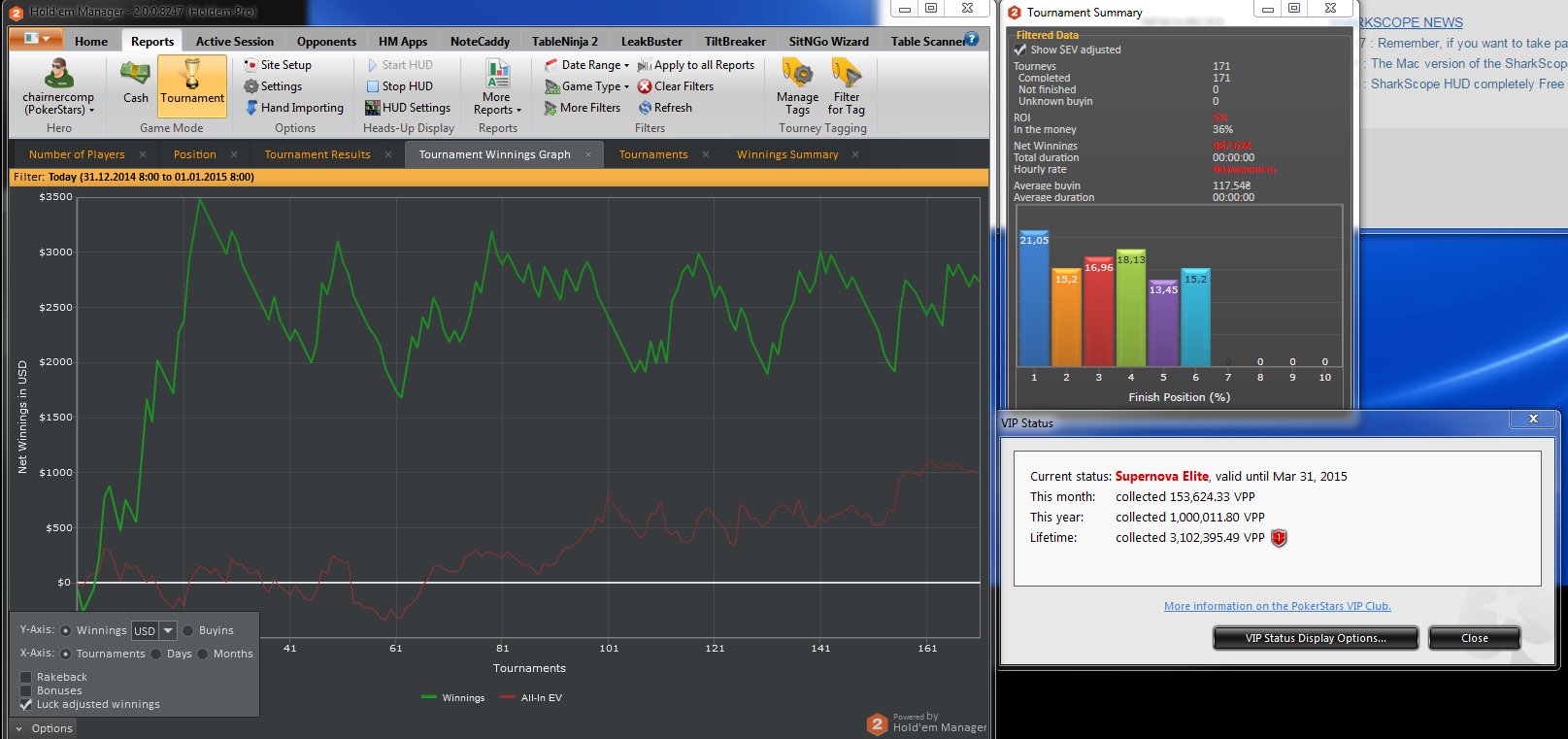Refresh the report data
Viewport: 1568px width, 739px height.
[x=665, y=108]
